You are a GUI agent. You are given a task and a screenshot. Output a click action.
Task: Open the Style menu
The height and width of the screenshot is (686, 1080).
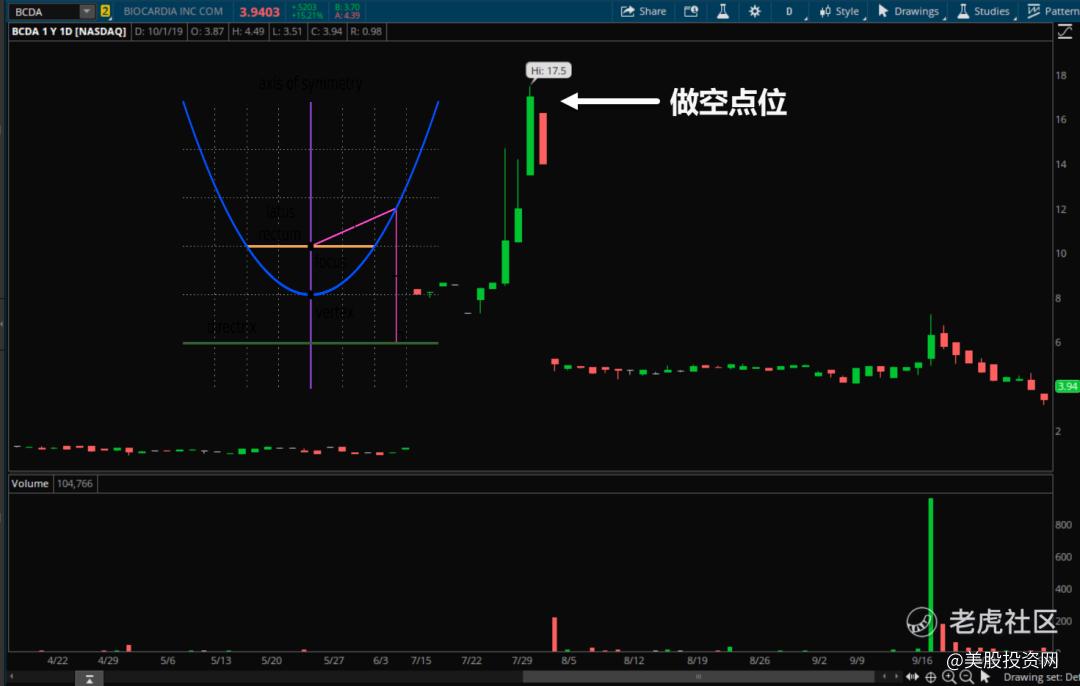tap(840, 11)
